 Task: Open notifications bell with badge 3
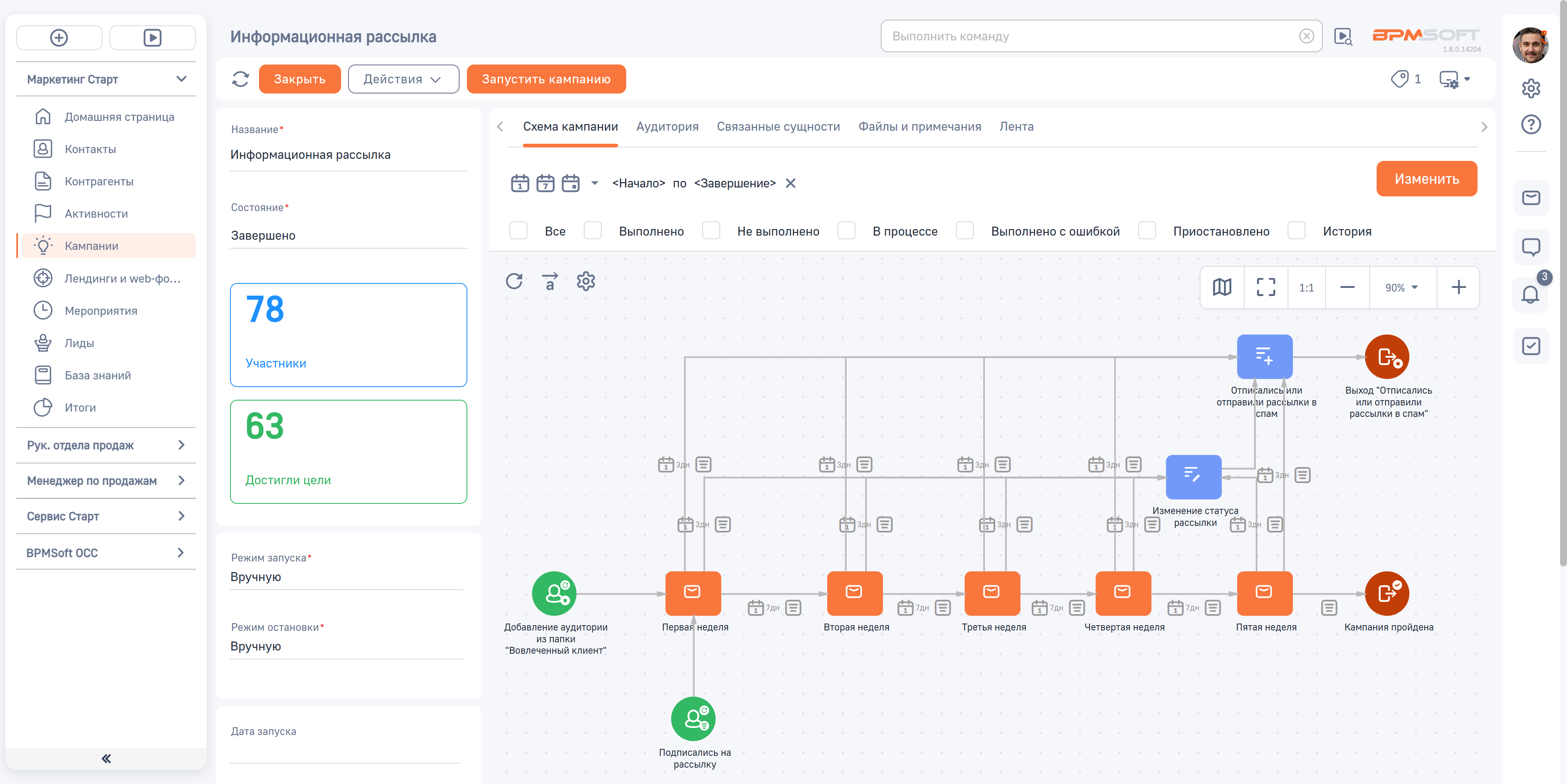pyautogui.click(x=1531, y=294)
